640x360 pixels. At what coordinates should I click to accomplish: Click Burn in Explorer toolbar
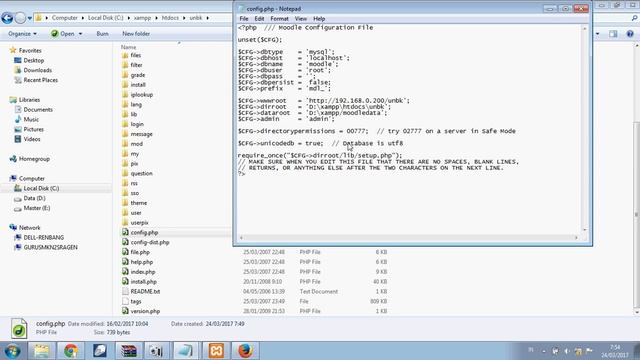click(102, 33)
